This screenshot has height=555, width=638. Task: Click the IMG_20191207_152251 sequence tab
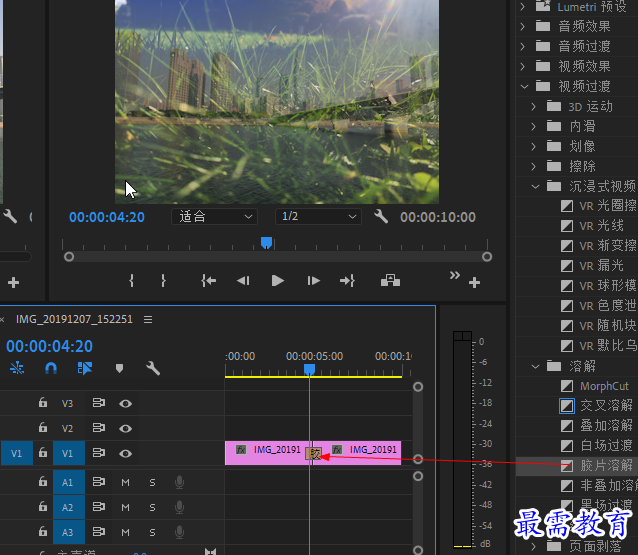tap(74, 319)
